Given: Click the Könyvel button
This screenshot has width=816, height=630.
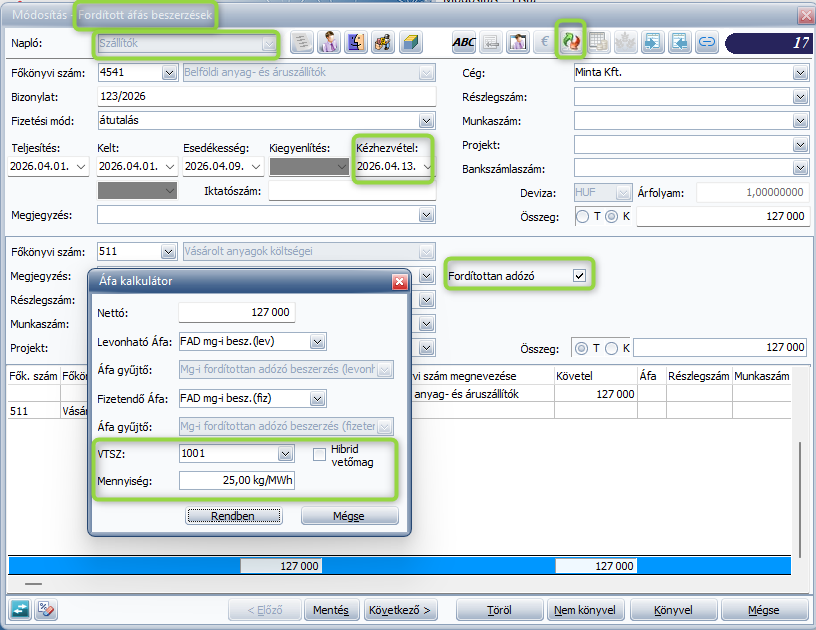Looking at the screenshot, I should (x=674, y=610).
